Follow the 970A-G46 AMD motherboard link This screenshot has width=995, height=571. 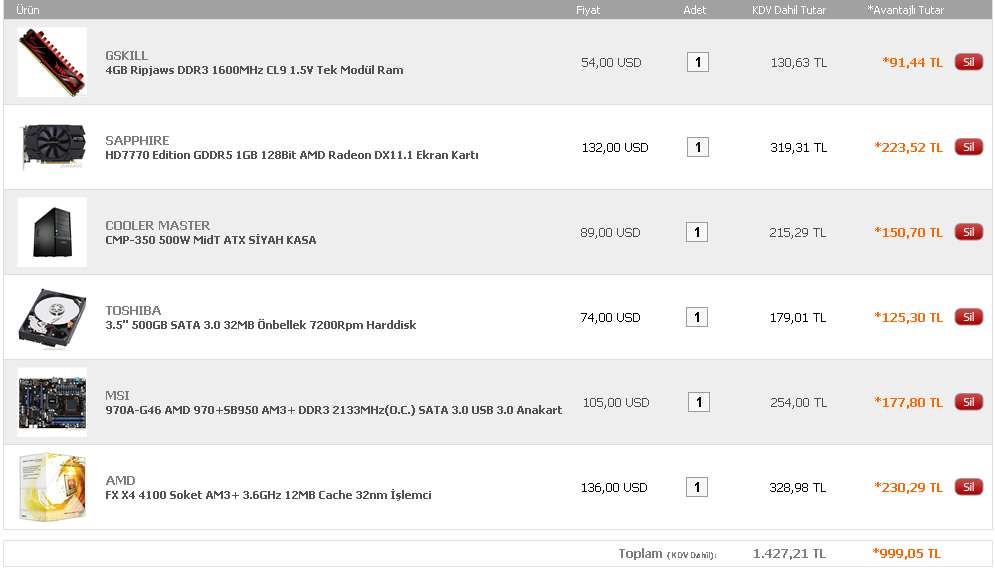pos(333,410)
